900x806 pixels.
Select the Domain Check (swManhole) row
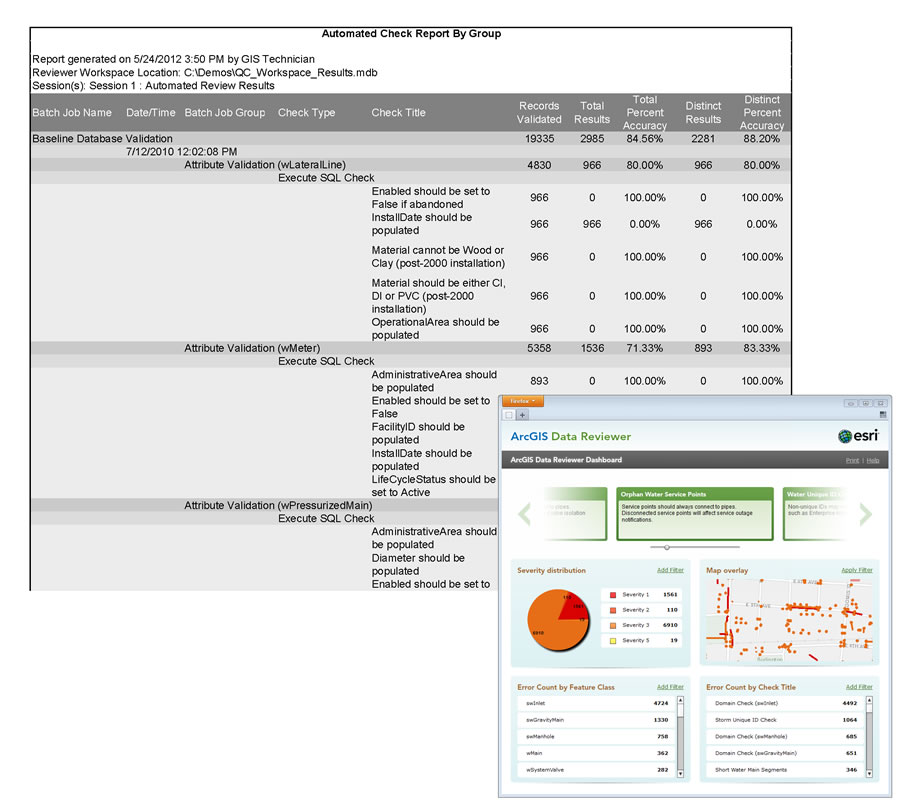click(784, 736)
